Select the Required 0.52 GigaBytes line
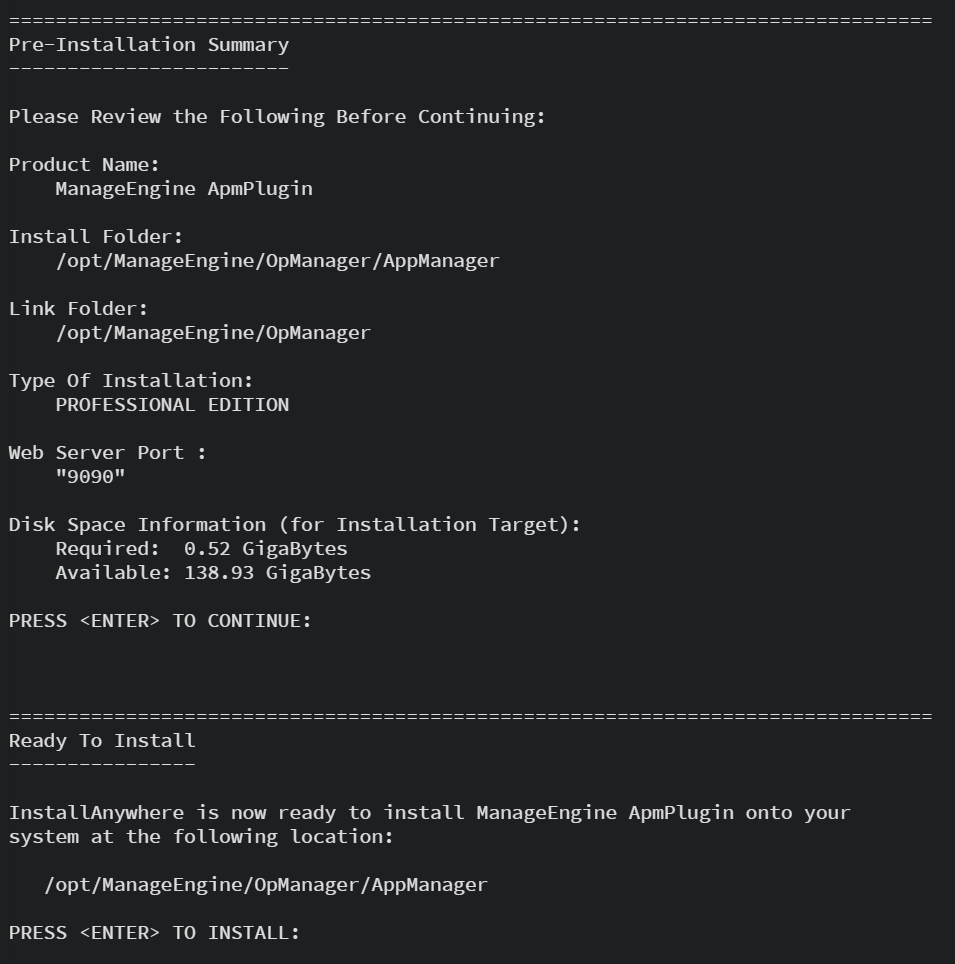Image resolution: width=955 pixels, height=964 pixels. point(201,549)
